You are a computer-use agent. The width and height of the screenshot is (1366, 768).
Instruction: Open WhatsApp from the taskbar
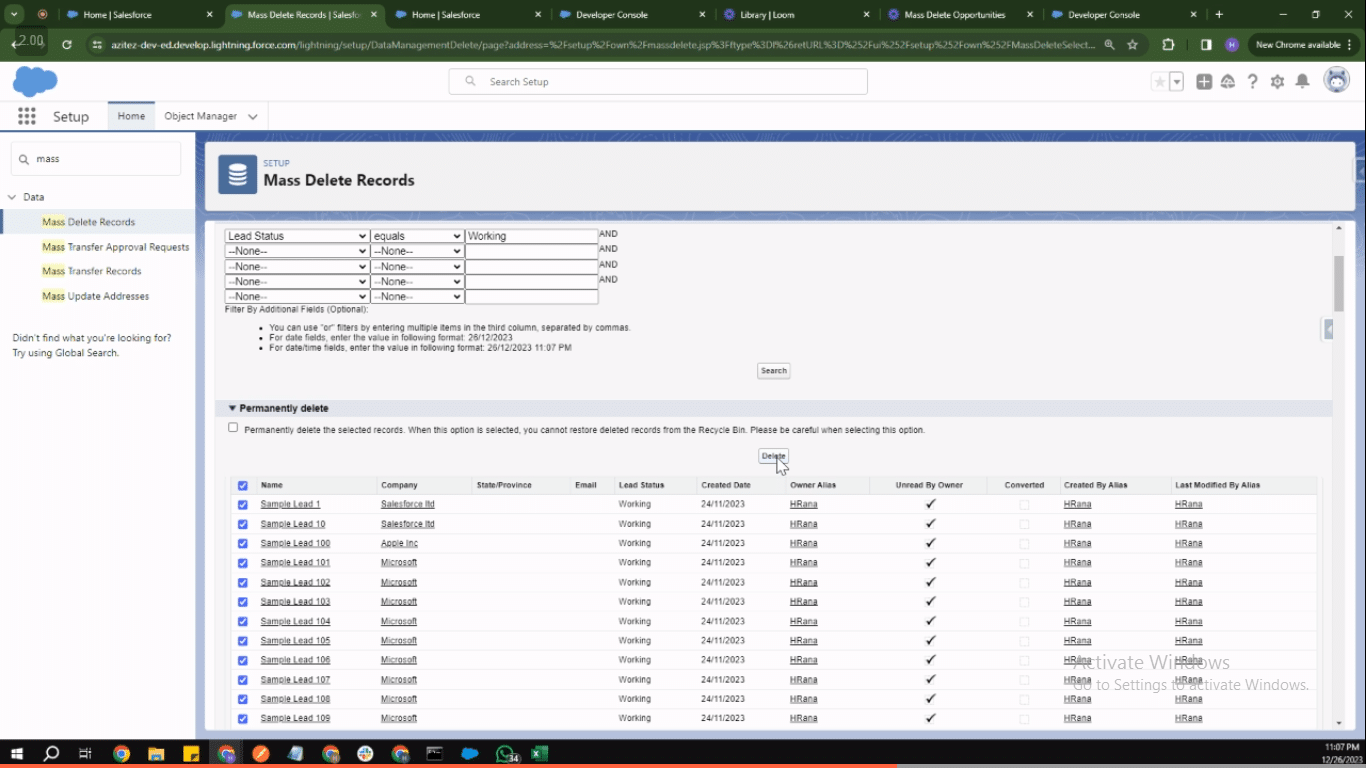[507, 753]
